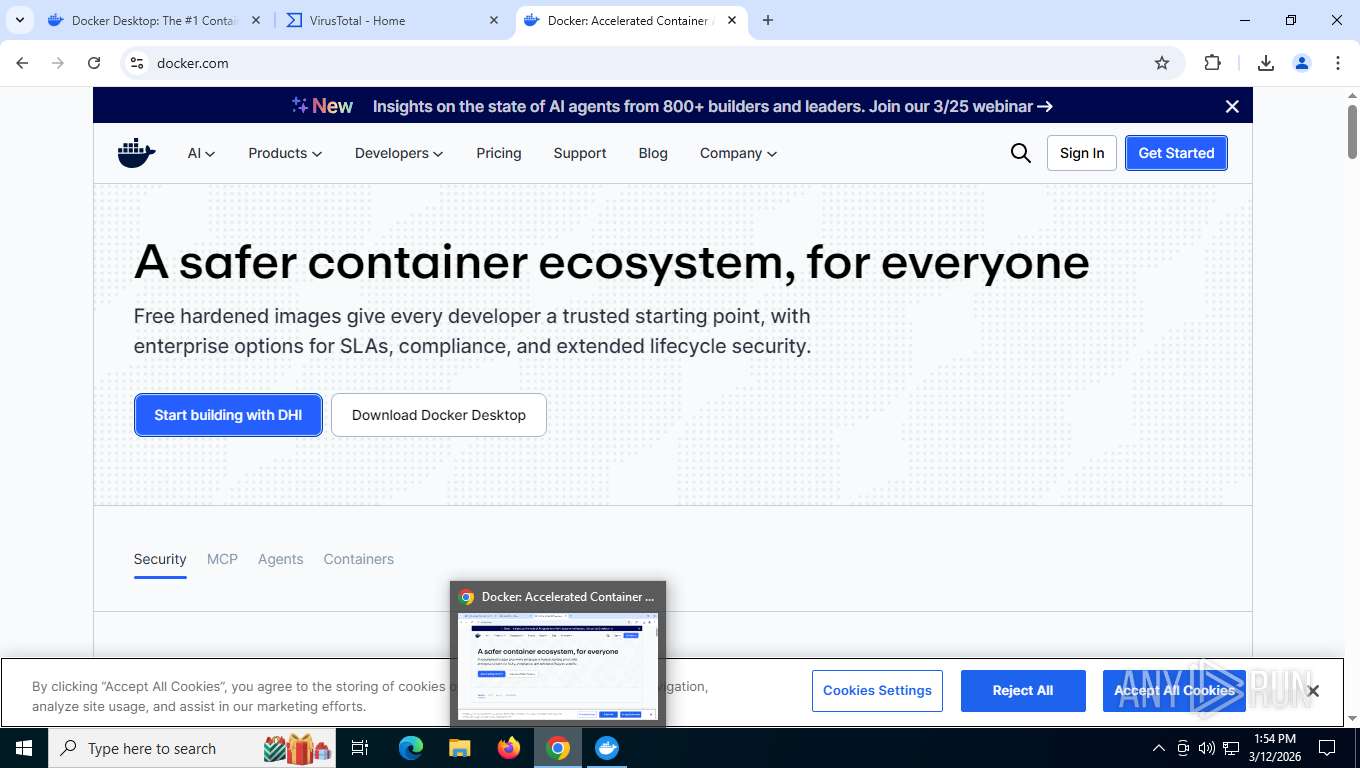Bookmark this page with the star icon

tap(1161, 63)
